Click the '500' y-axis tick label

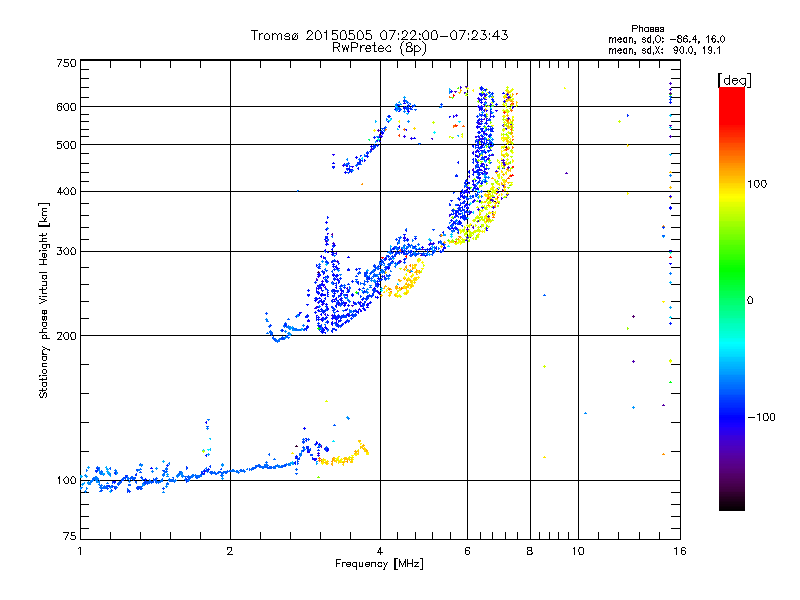coord(66,145)
